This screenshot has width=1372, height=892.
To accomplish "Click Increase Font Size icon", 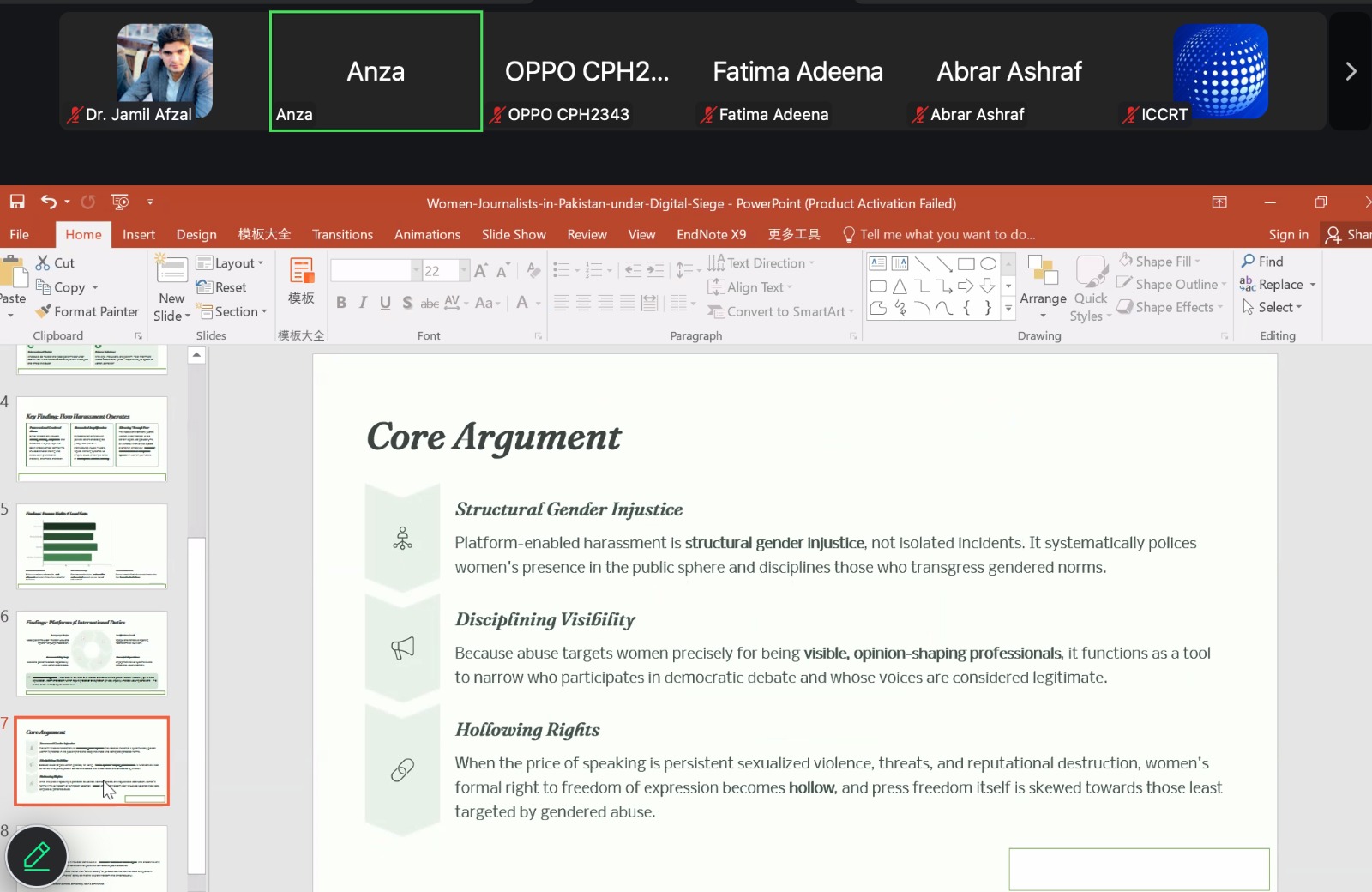I will coord(481,271).
